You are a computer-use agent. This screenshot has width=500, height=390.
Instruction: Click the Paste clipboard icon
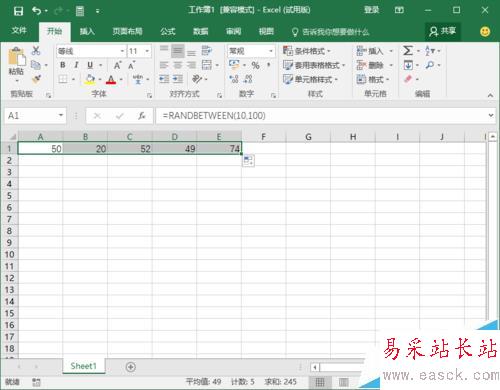[16, 57]
